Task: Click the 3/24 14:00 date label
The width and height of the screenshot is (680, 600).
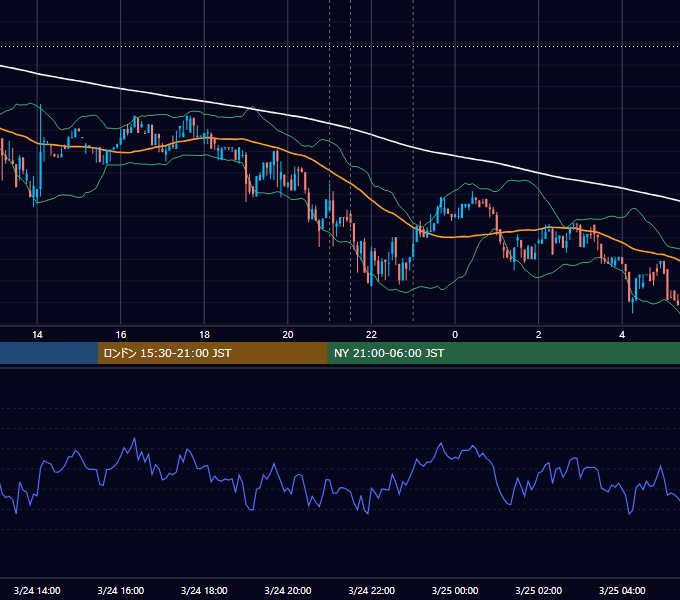Action: [37, 590]
